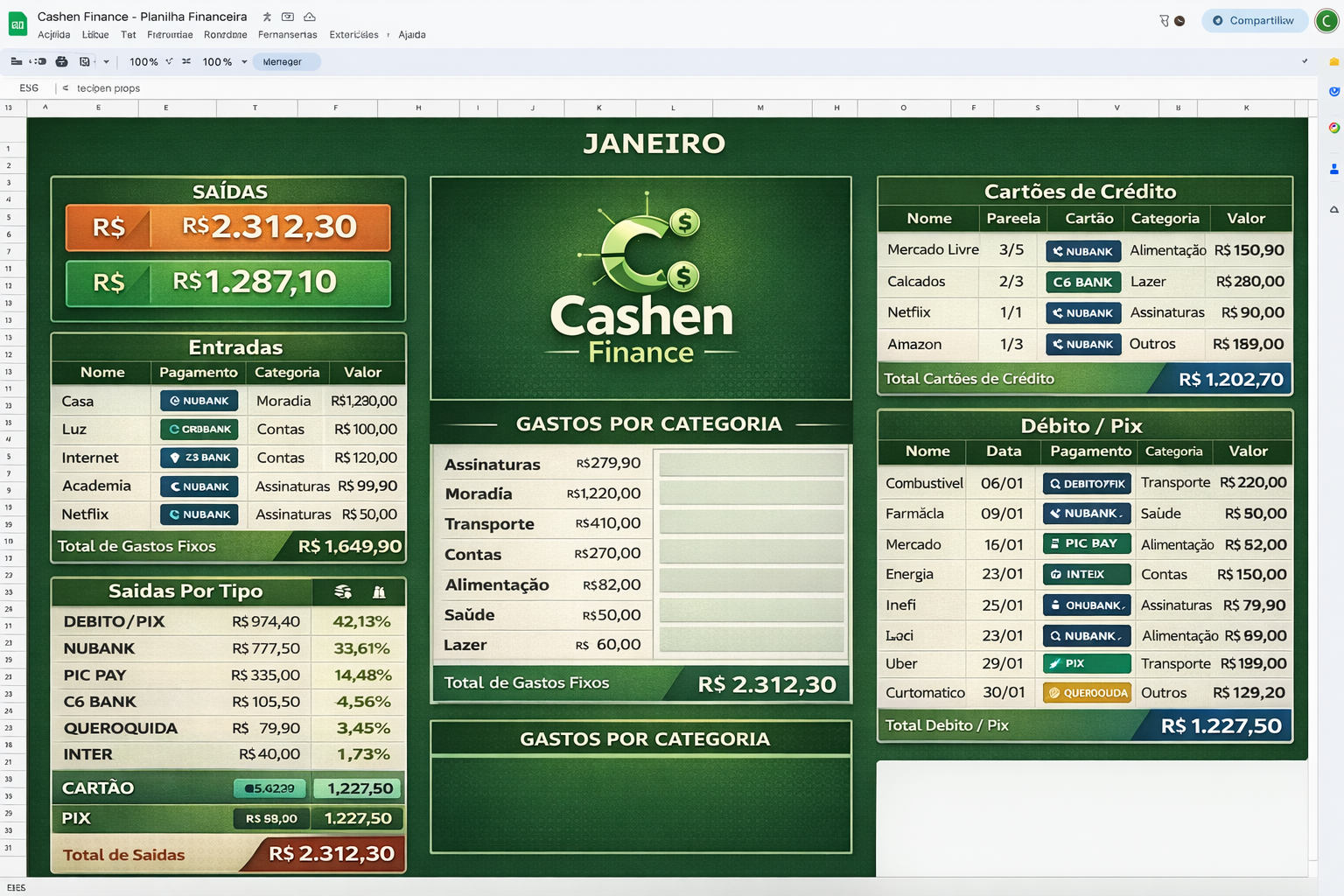The image size is (1344, 896).
Task: Open the blue Tasks side panel icon
Action: click(x=1333, y=91)
